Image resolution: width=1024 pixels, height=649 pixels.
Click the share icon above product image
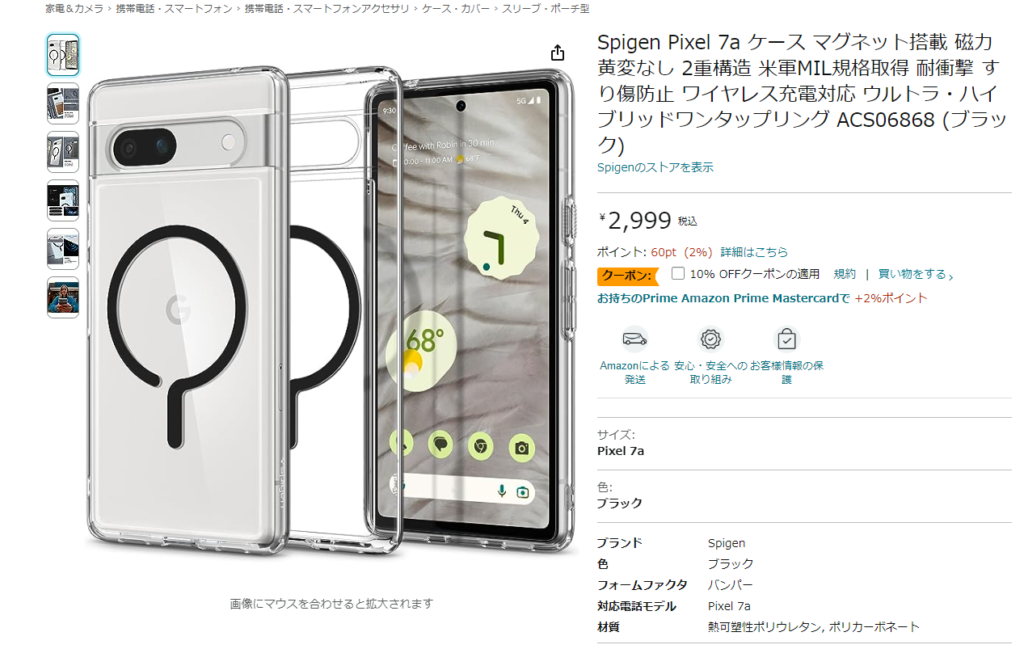coord(557,53)
